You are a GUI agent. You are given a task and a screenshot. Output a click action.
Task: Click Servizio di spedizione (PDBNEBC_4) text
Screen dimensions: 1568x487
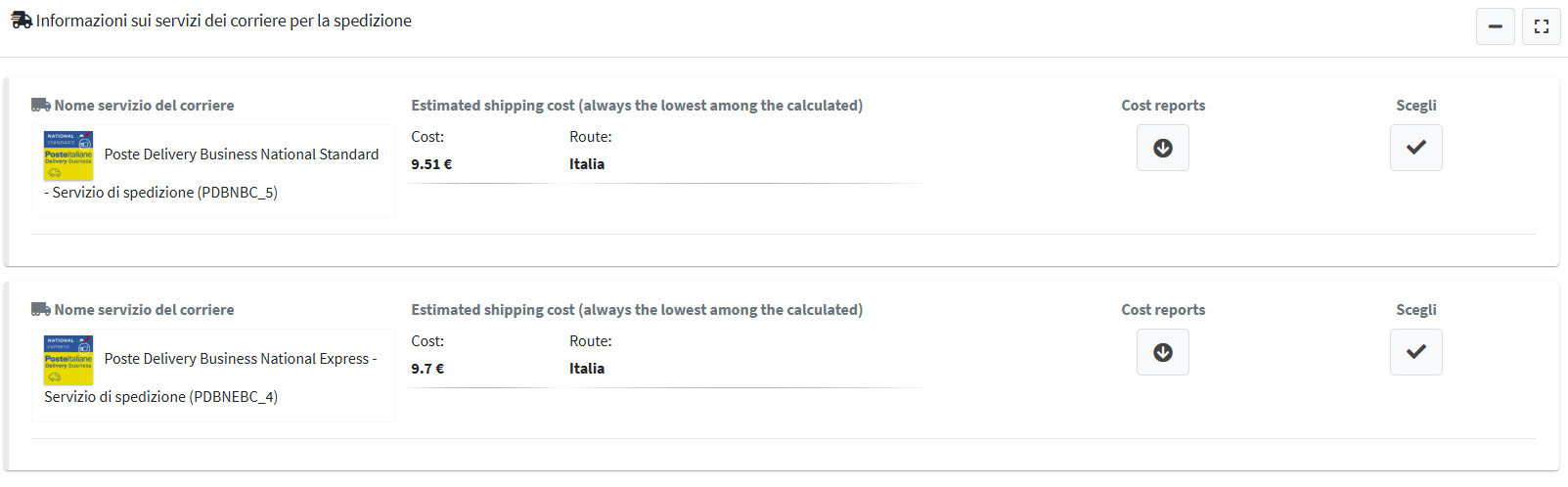tap(161, 397)
